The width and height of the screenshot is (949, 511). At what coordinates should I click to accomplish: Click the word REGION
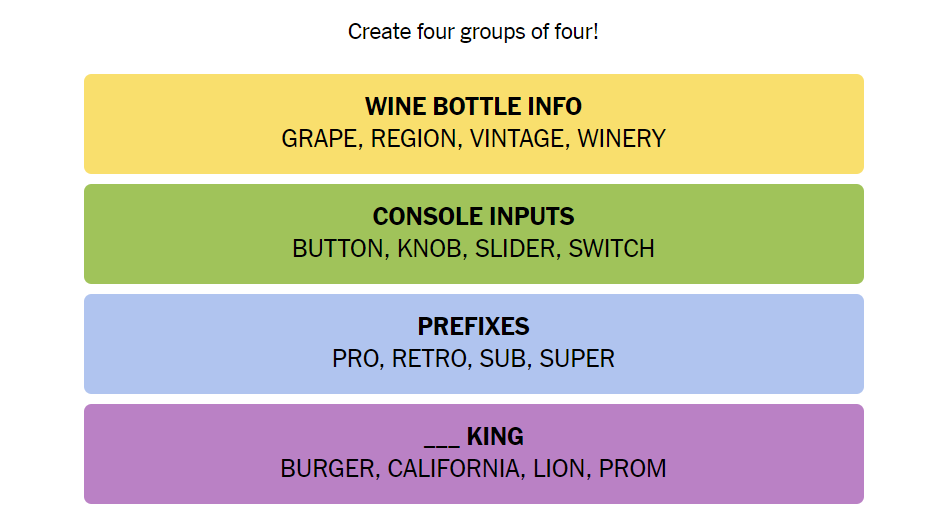[413, 139]
